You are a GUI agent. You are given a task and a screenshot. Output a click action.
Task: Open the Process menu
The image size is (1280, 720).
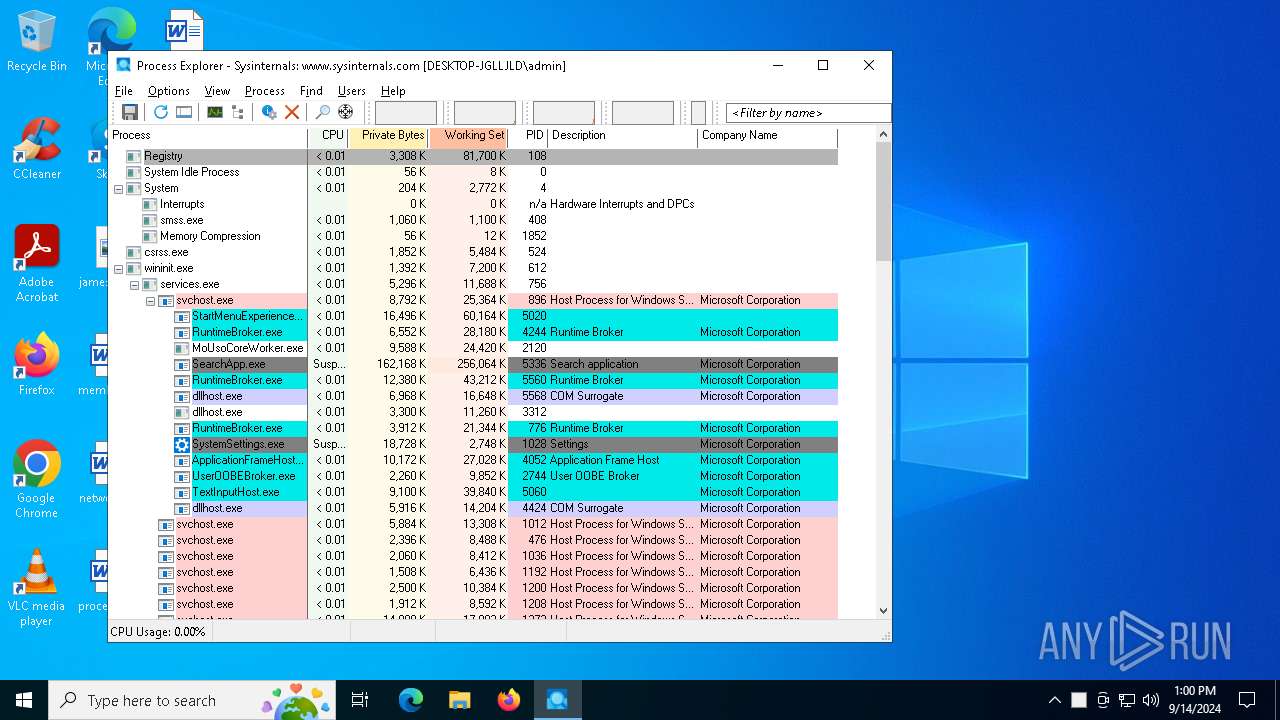pos(265,91)
